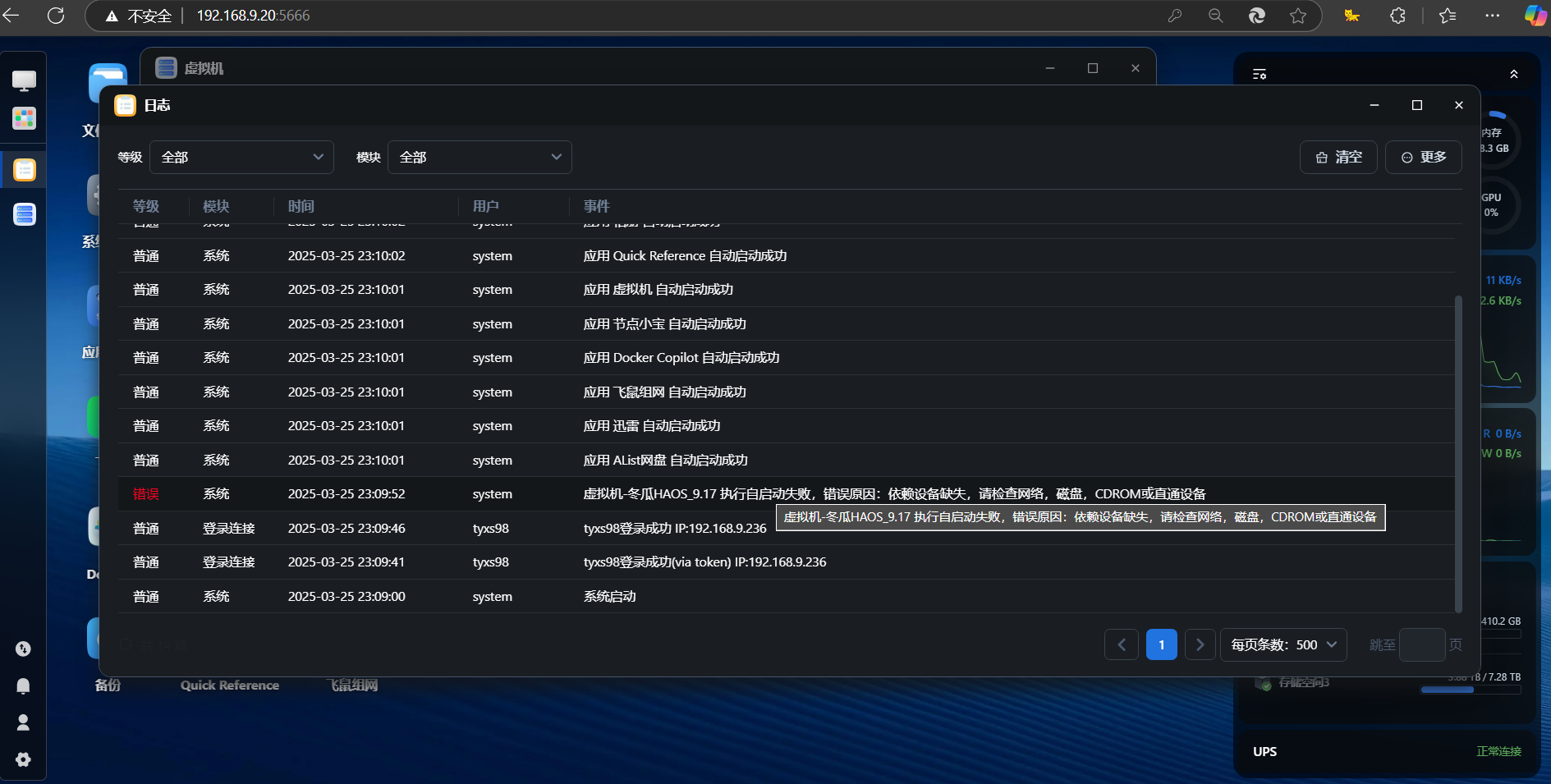1551x784 pixels.
Task: Open the browser extensions puzzle icon
Action: 1397,16
